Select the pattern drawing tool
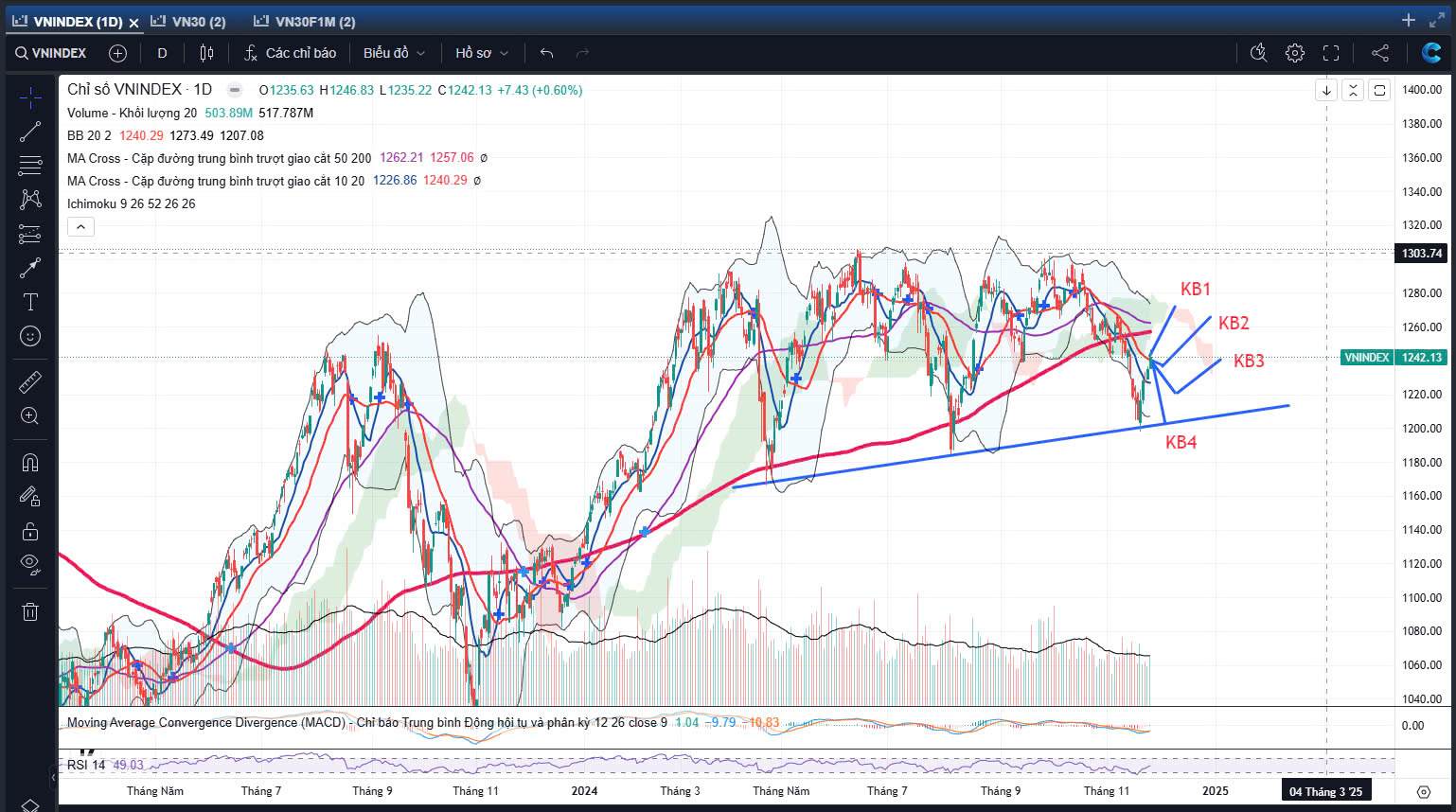This screenshot has height=812, width=1456. 30,199
